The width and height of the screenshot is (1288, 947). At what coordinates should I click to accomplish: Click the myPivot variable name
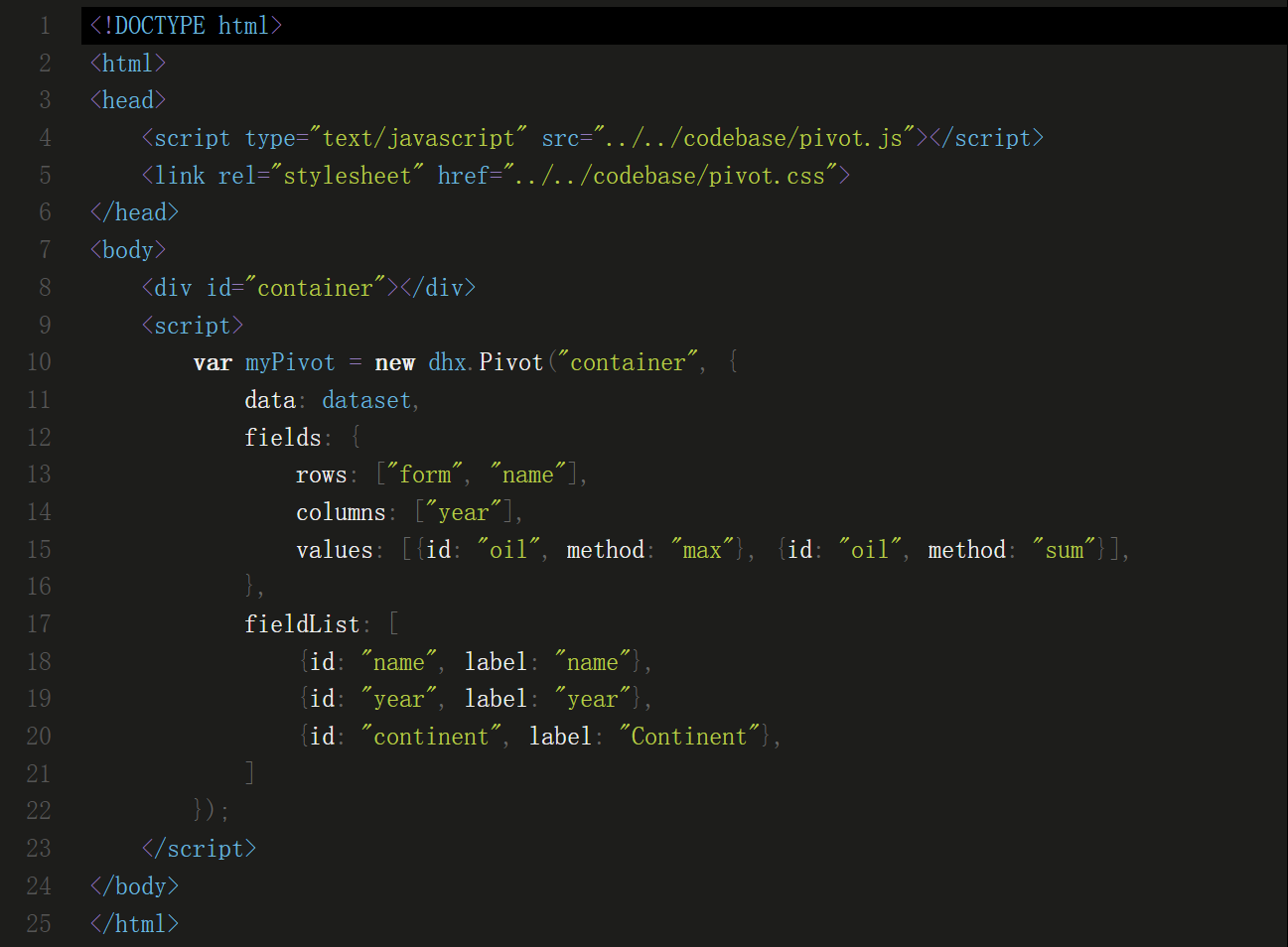pyautogui.click(x=290, y=363)
